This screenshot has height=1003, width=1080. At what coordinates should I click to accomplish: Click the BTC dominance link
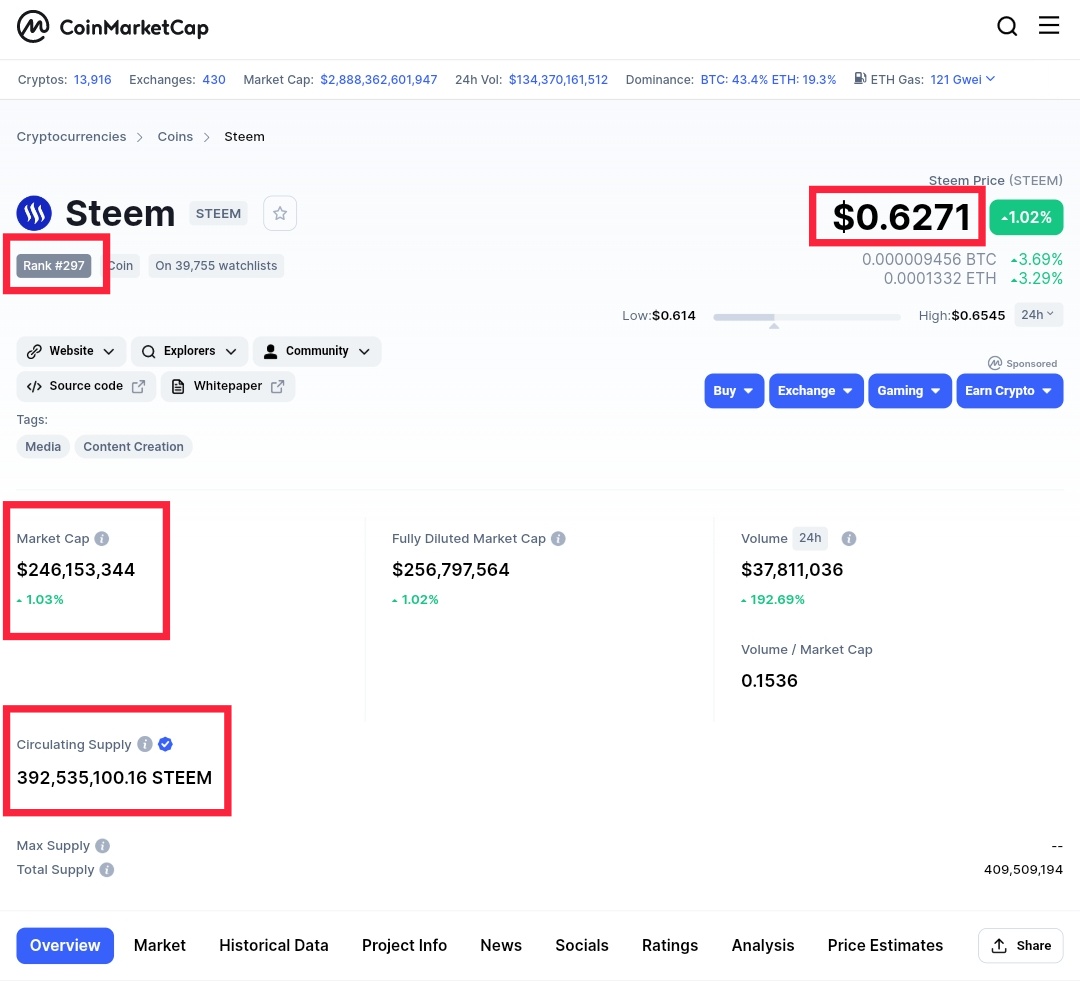(x=734, y=79)
